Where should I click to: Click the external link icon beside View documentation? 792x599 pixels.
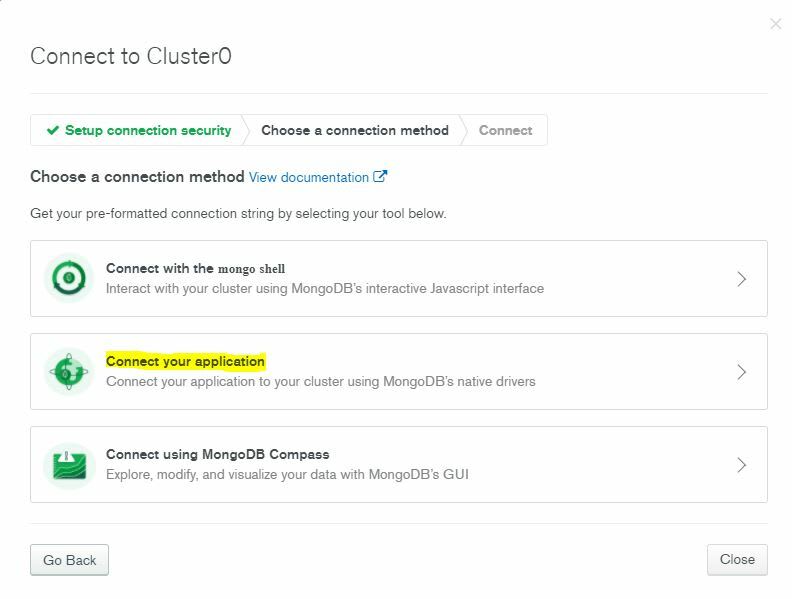[x=380, y=176]
